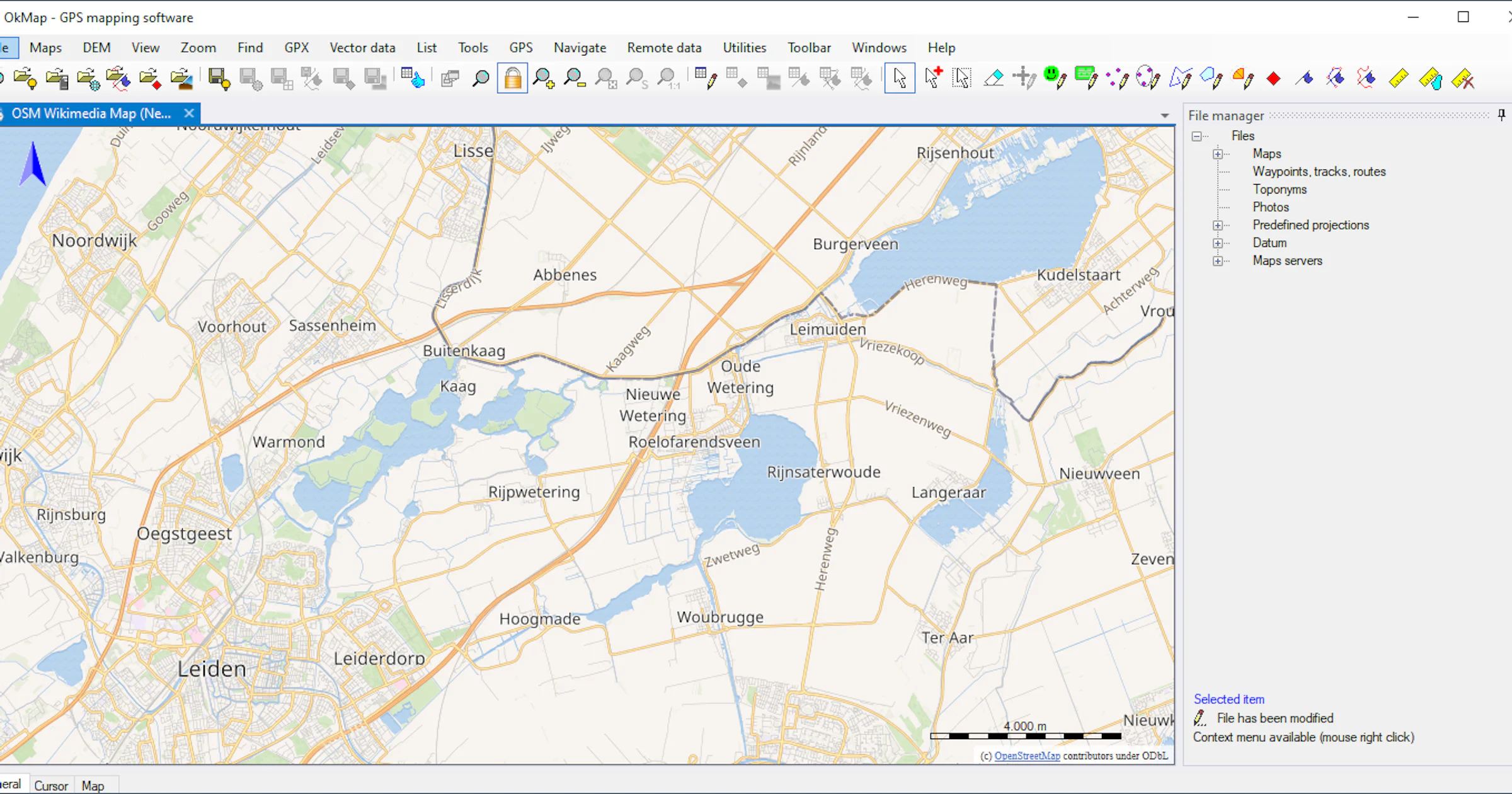Select Waypoints, tracks, routes tree item

[x=1319, y=171]
